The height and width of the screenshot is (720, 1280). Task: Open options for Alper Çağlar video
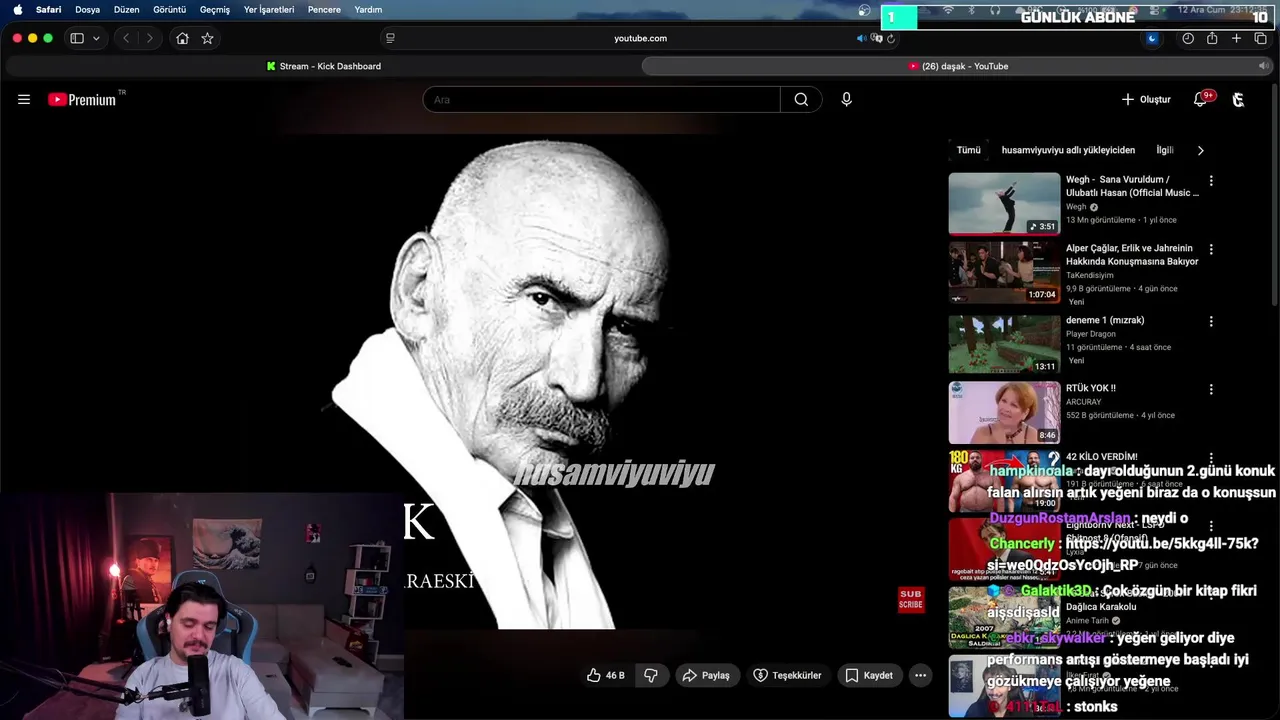(1211, 249)
